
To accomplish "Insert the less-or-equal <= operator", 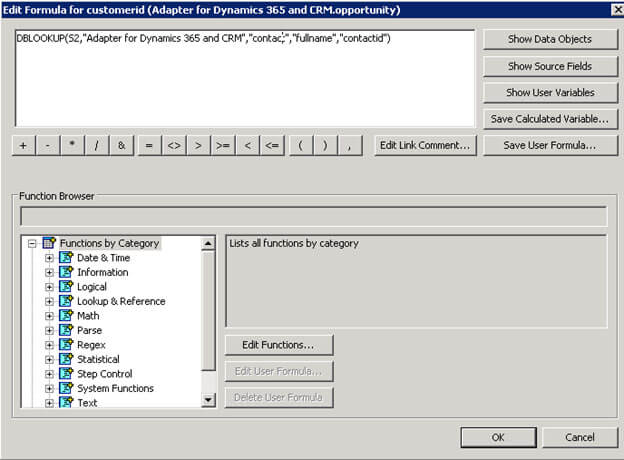I will [272, 146].
